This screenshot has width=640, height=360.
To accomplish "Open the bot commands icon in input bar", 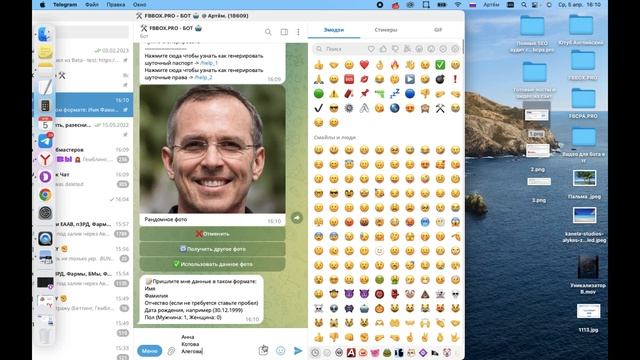I will (x=263, y=350).
